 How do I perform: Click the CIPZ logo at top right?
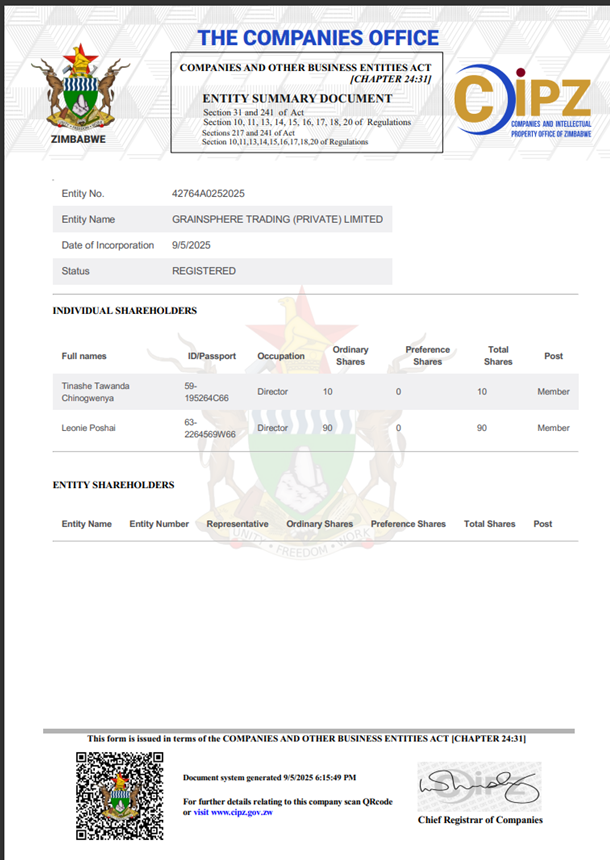(523, 101)
